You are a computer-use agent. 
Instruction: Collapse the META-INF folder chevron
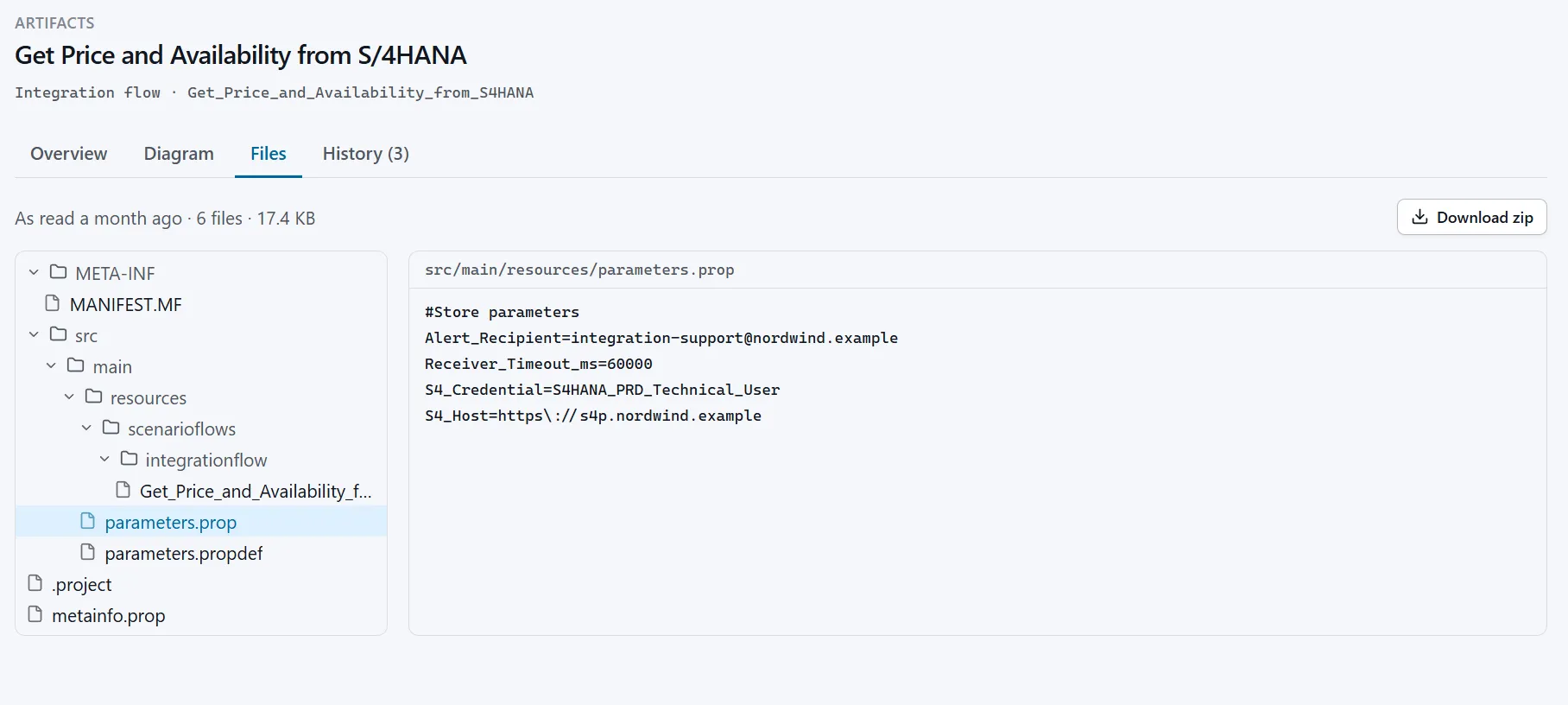[34, 272]
